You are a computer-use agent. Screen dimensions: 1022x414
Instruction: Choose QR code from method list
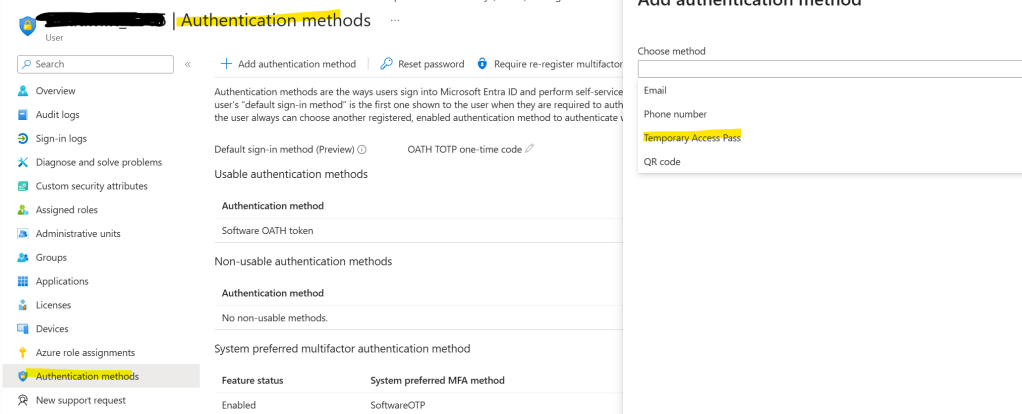tap(662, 162)
